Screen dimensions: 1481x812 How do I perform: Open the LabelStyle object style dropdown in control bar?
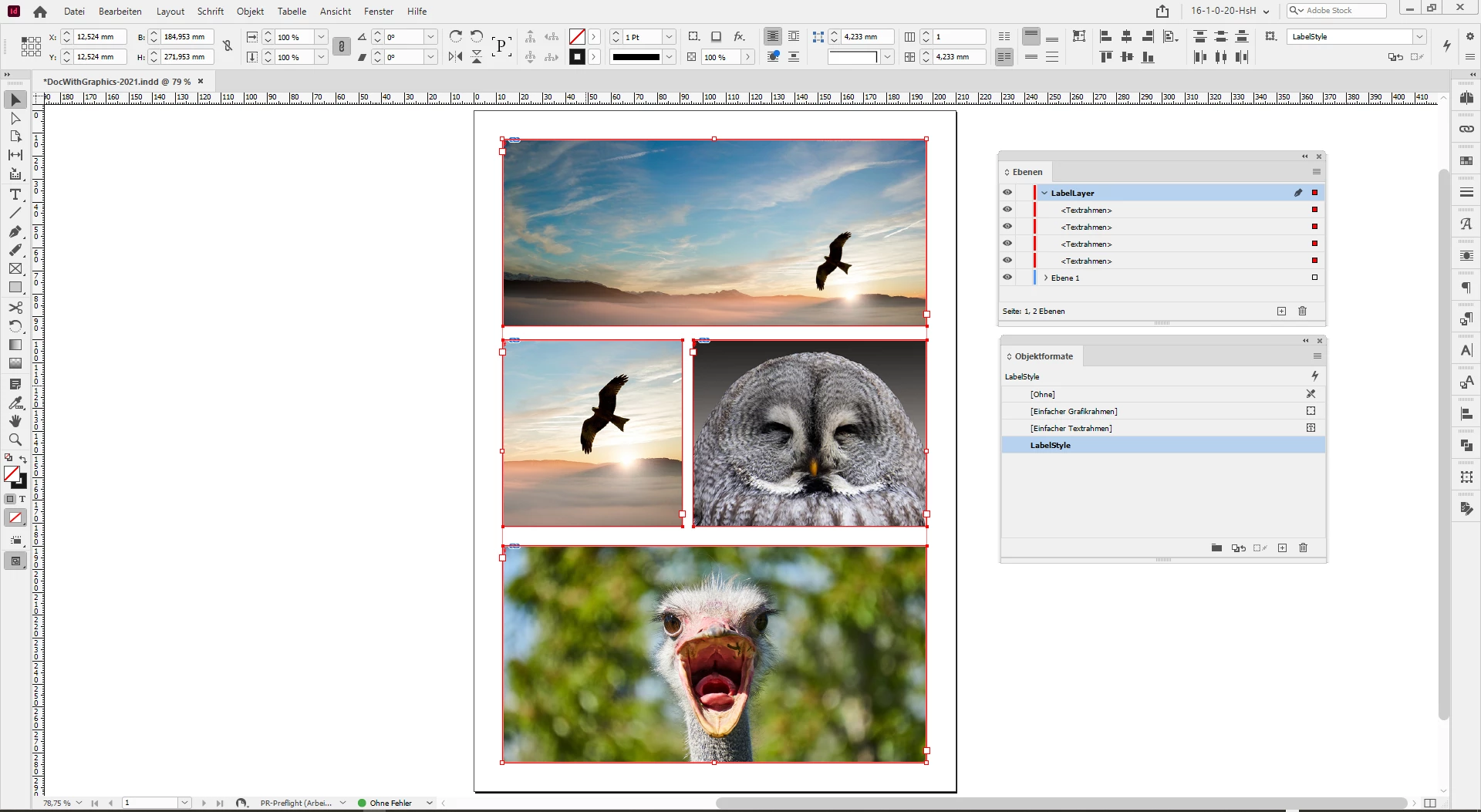tap(1419, 36)
